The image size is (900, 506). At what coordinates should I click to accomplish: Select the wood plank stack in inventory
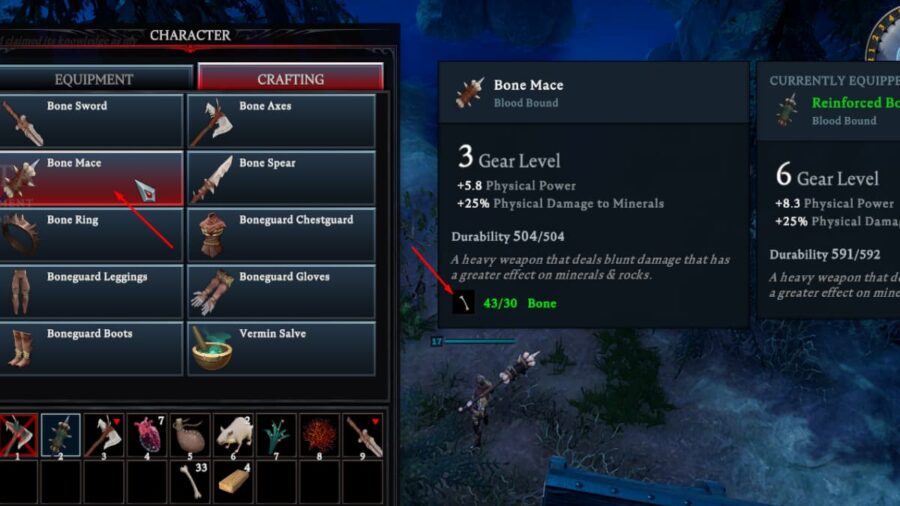(233, 481)
